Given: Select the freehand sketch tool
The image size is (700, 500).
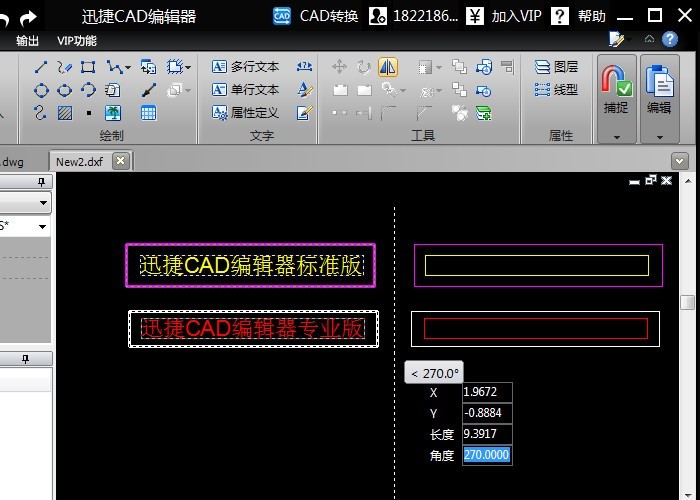Looking at the screenshot, I should 65,67.
